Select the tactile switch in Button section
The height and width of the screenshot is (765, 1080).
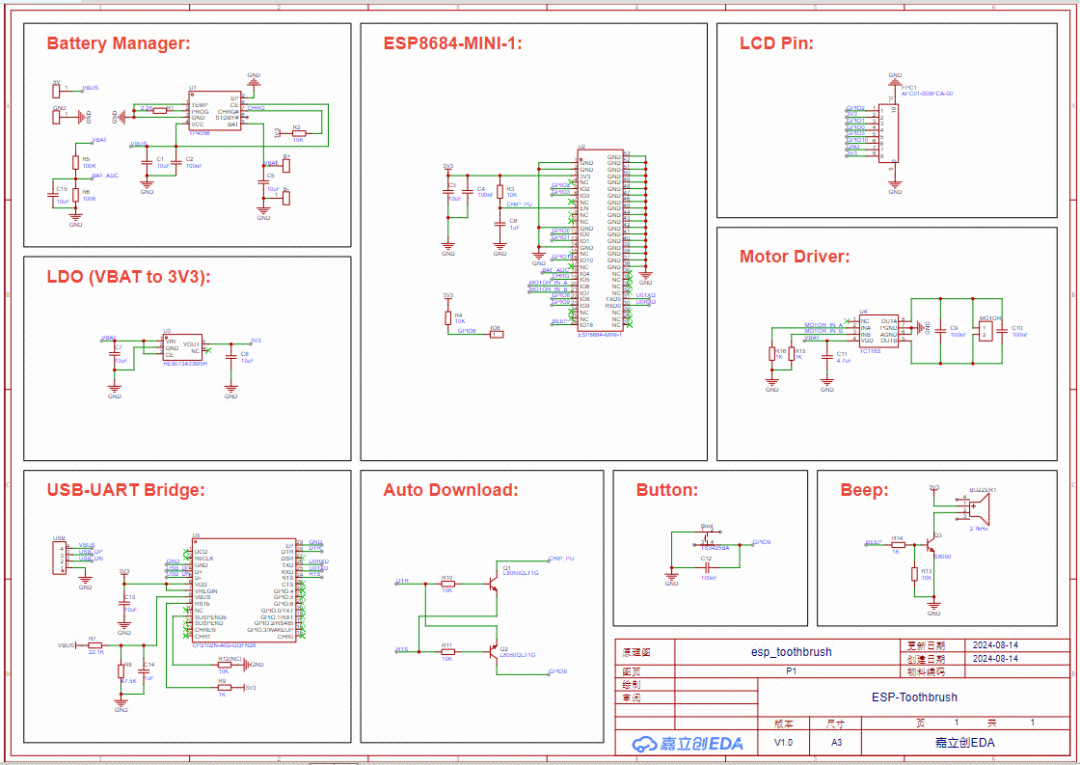(x=708, y=541)
